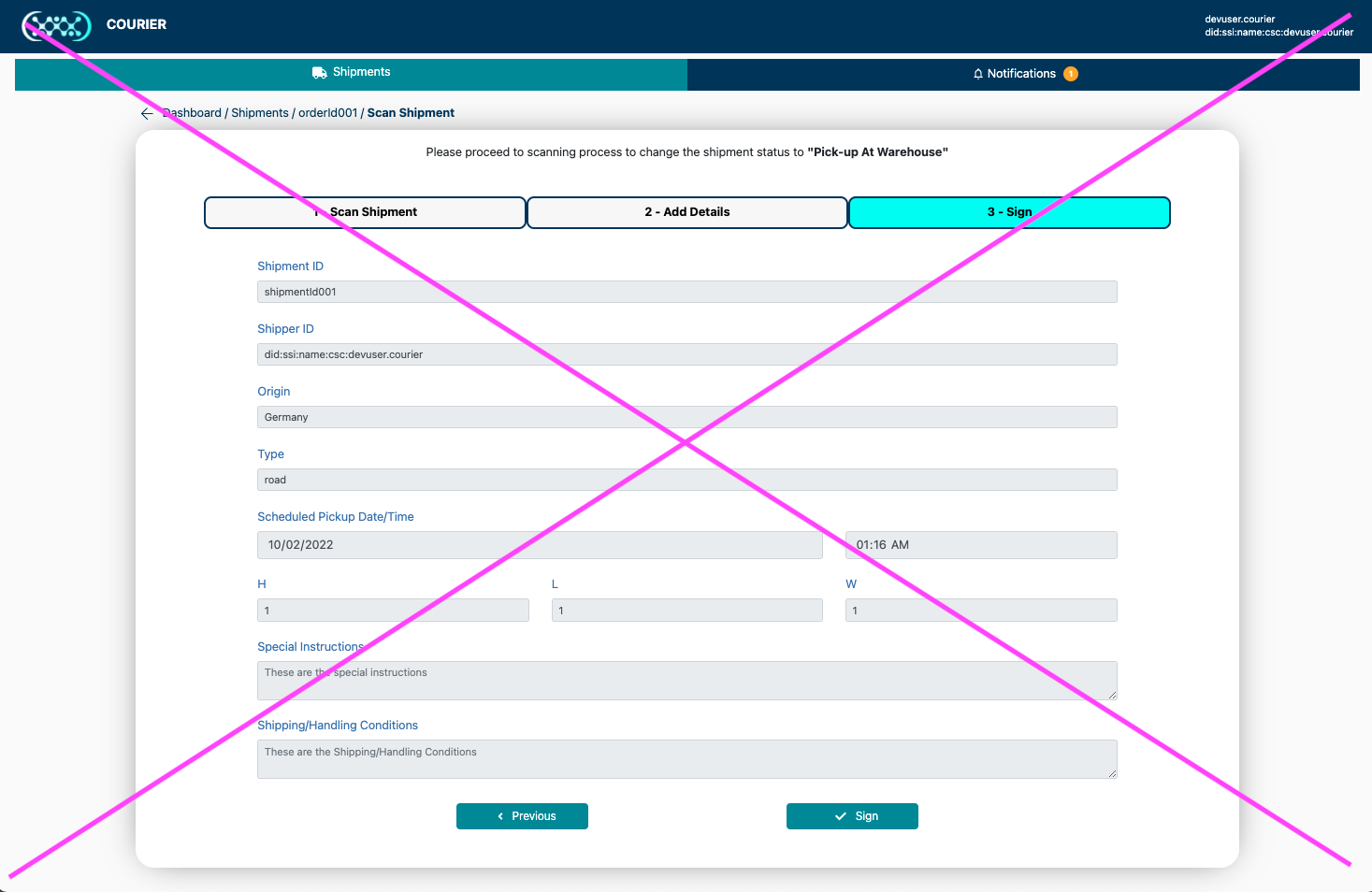1372x892 pixels.
Task: Click the Shipment ID field showing shipmentId001
Action: tap(686, 291)
